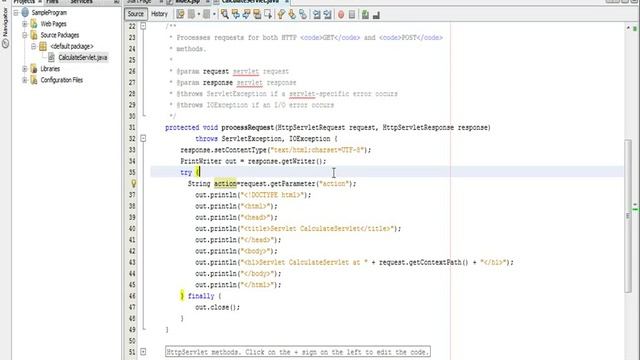Click the default package icon
Image resolution: width=640 pixels, height=360 pixels.
(43, 46)
